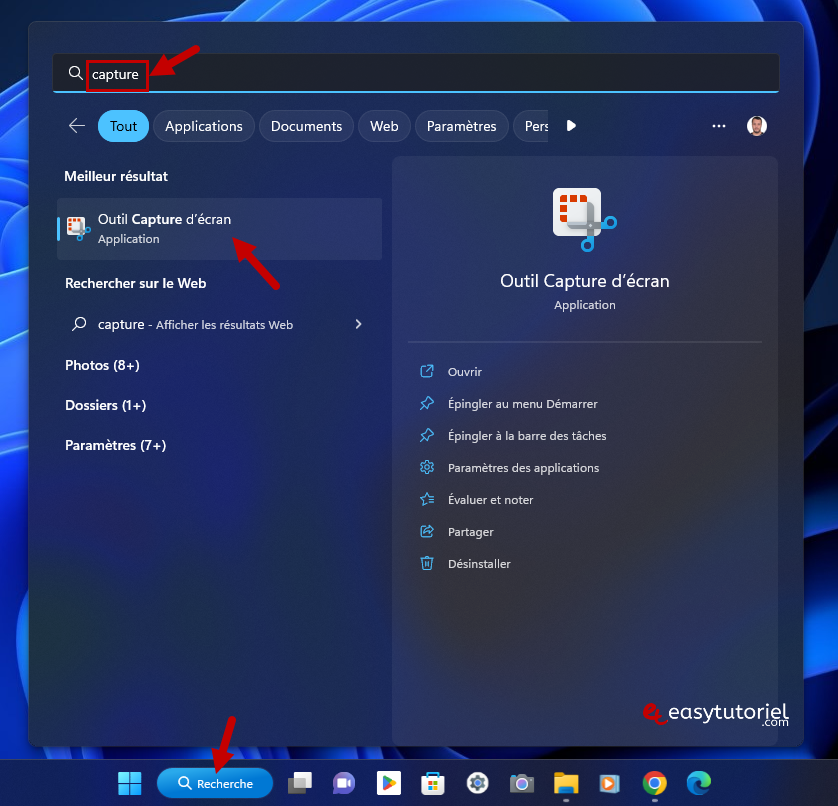Click the large Snipping Tool icon in preview
This screenshot has height=806, width=838.
[584, 219]
